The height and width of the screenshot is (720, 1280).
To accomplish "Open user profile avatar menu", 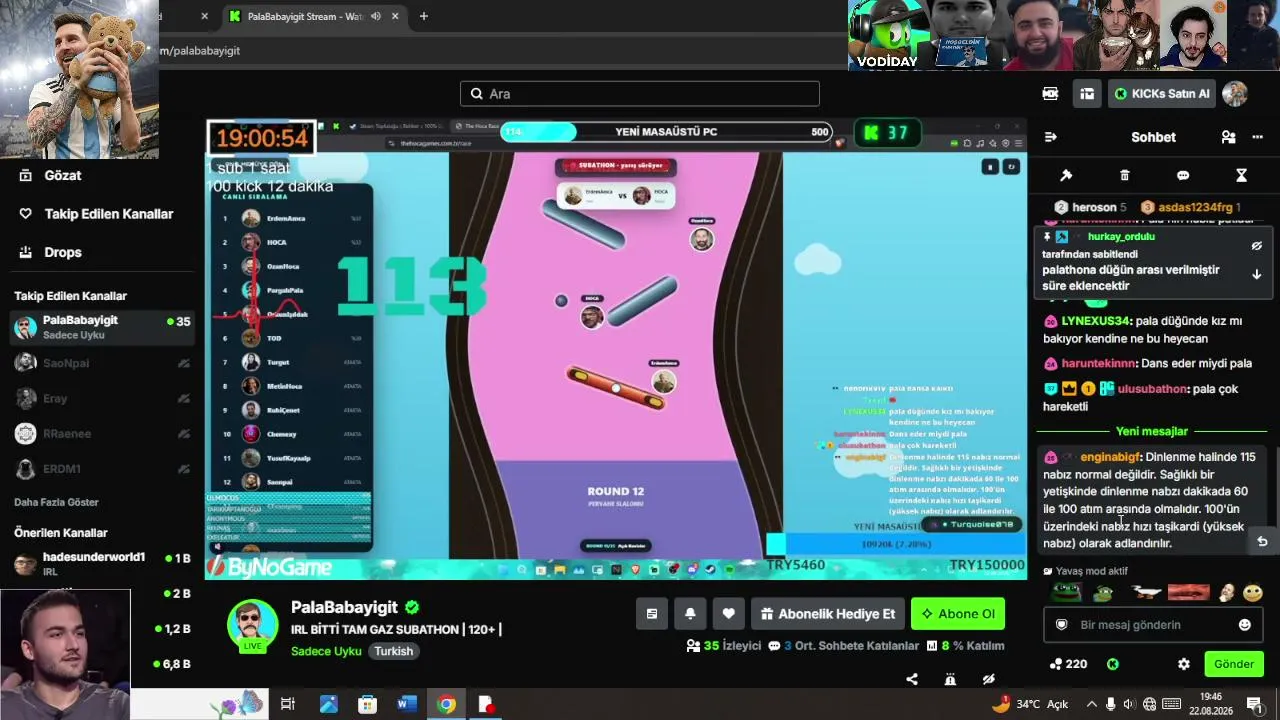I will (x=1235, y=93).
